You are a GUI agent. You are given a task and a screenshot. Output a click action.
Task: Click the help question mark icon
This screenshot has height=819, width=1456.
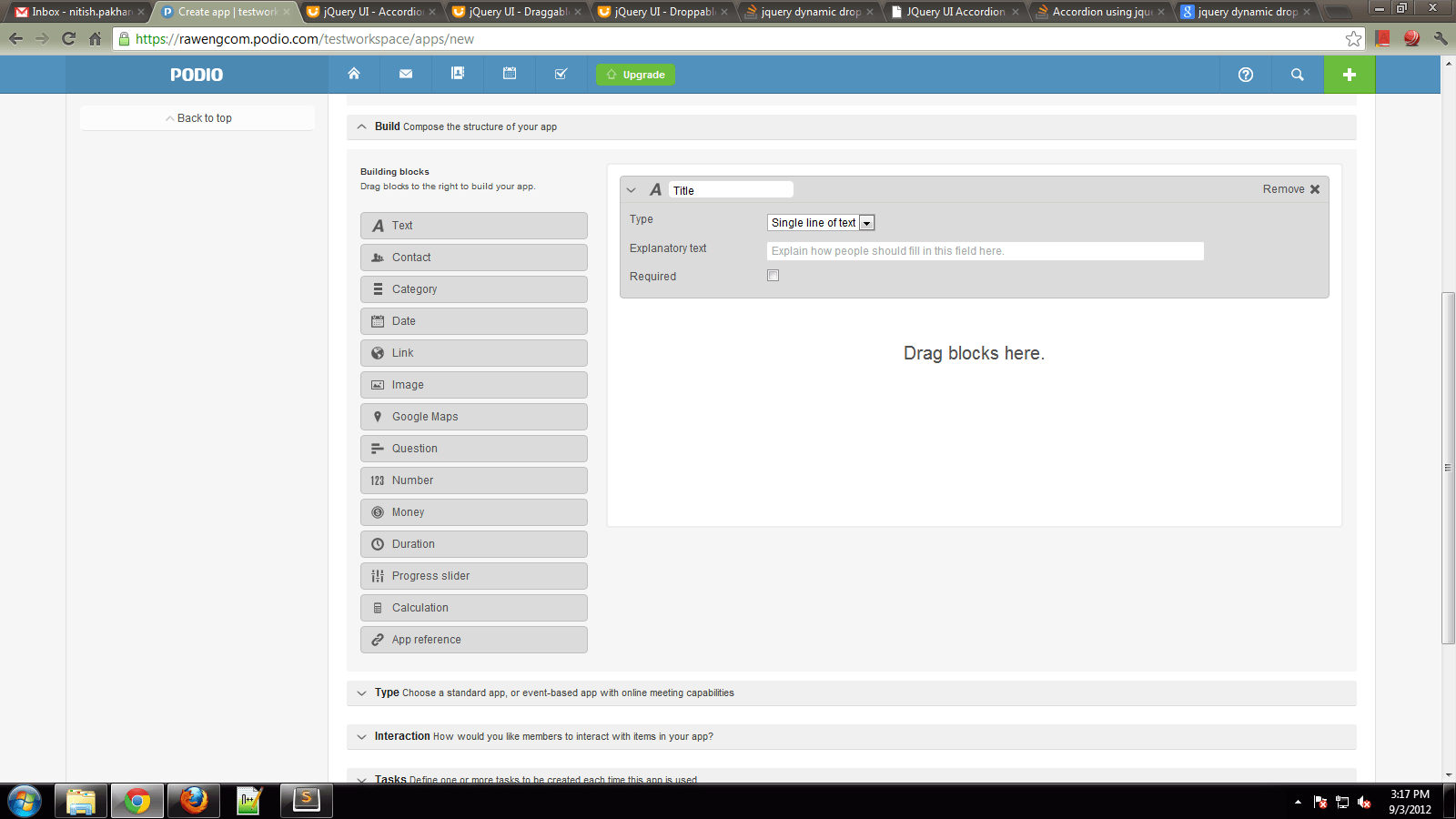1244,75
